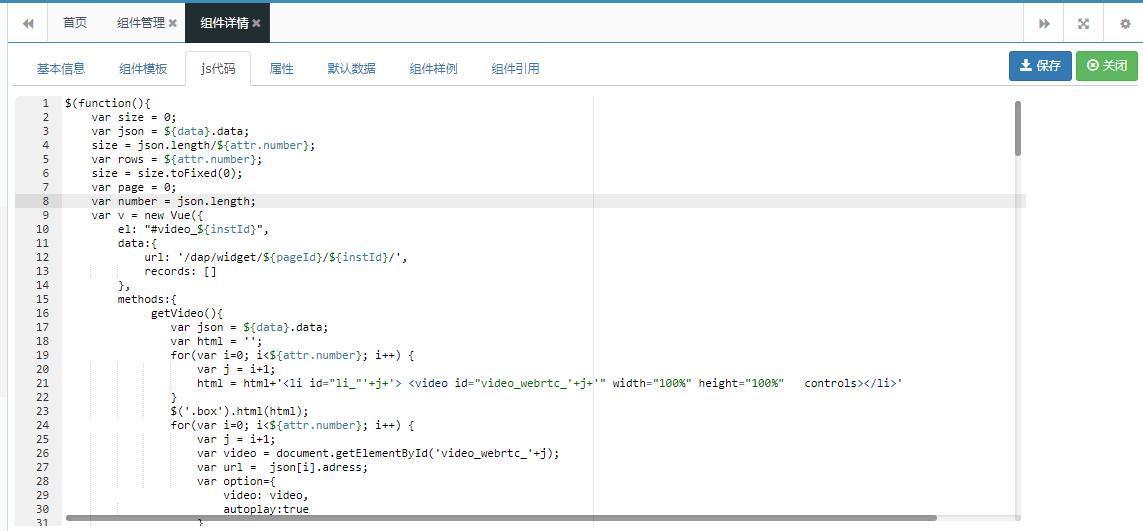Click the text "var v = new Vue({"
Screen dimensions: 1143x531
tap(147, 214)
